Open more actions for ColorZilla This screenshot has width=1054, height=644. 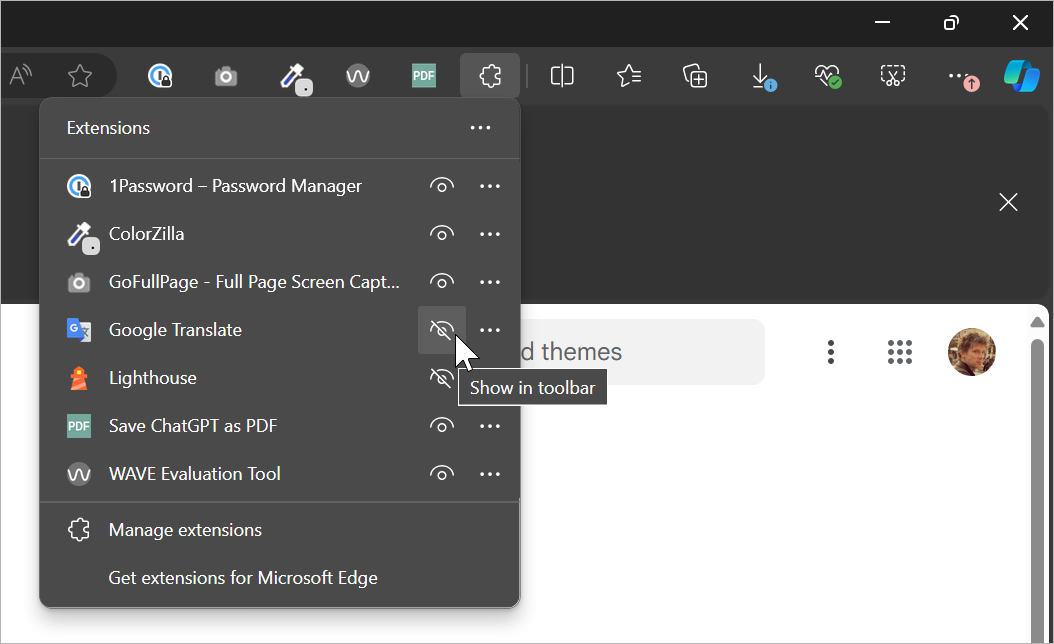point(490,234)
